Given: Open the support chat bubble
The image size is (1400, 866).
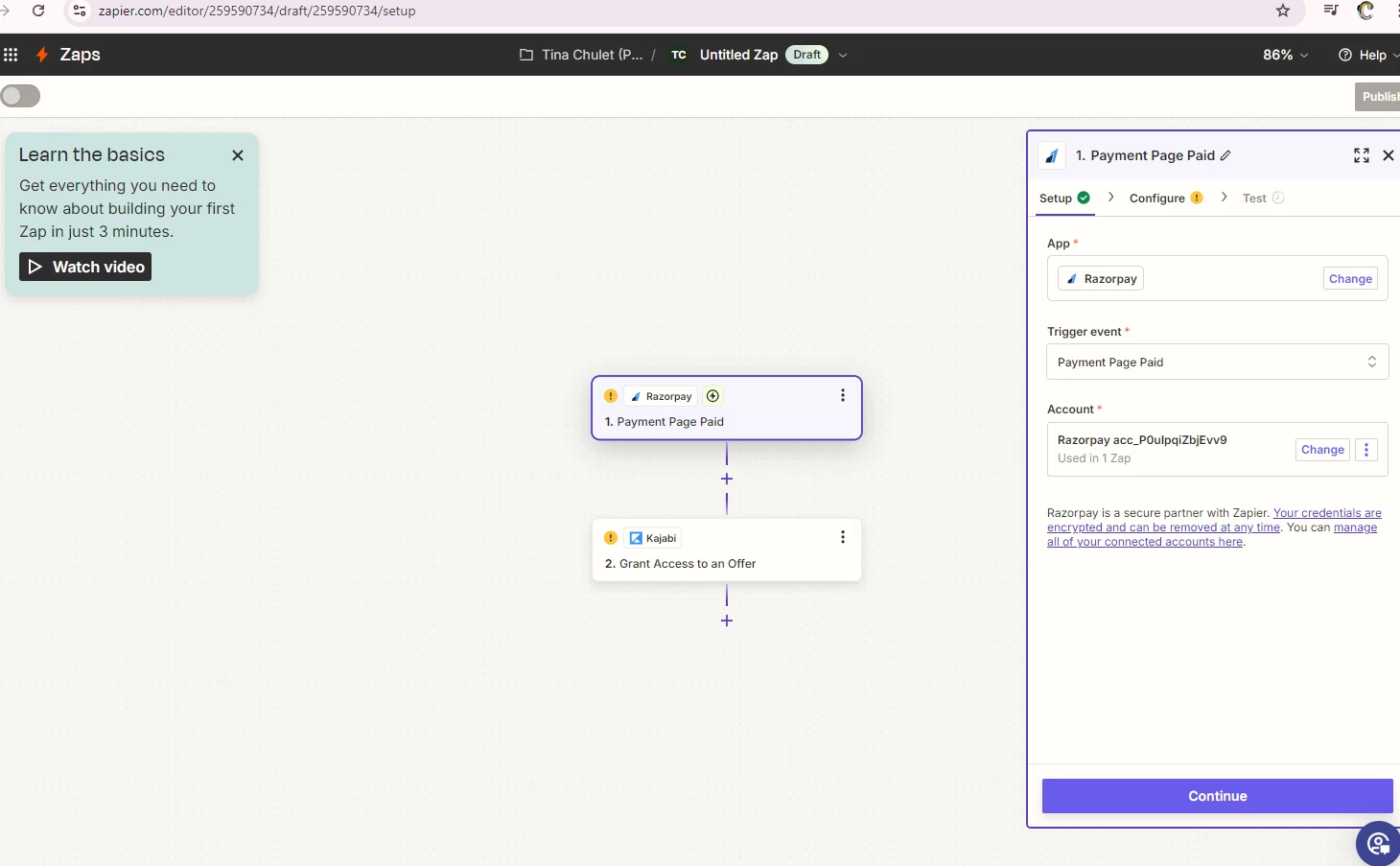Looking at the screenshot, I should (x=1379, y=844).
